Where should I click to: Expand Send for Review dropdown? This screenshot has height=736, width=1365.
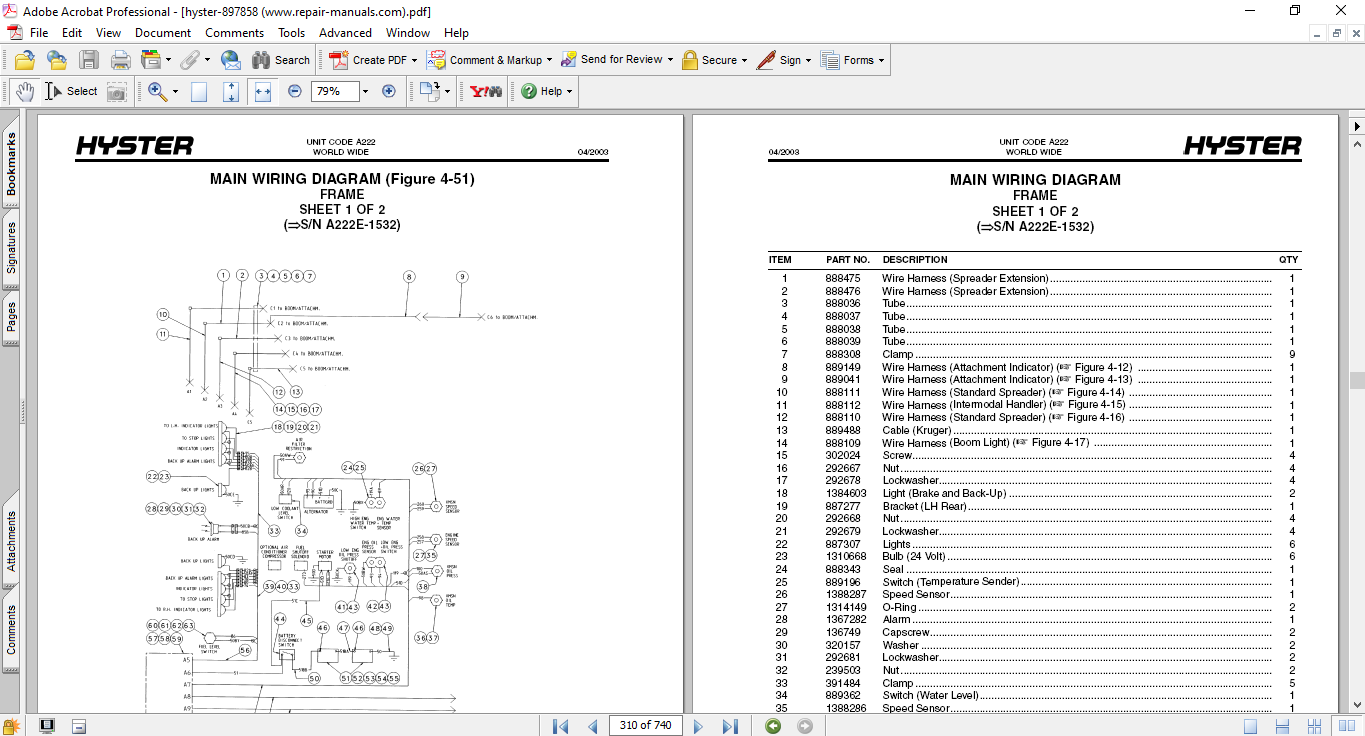[x=669, y=61]
